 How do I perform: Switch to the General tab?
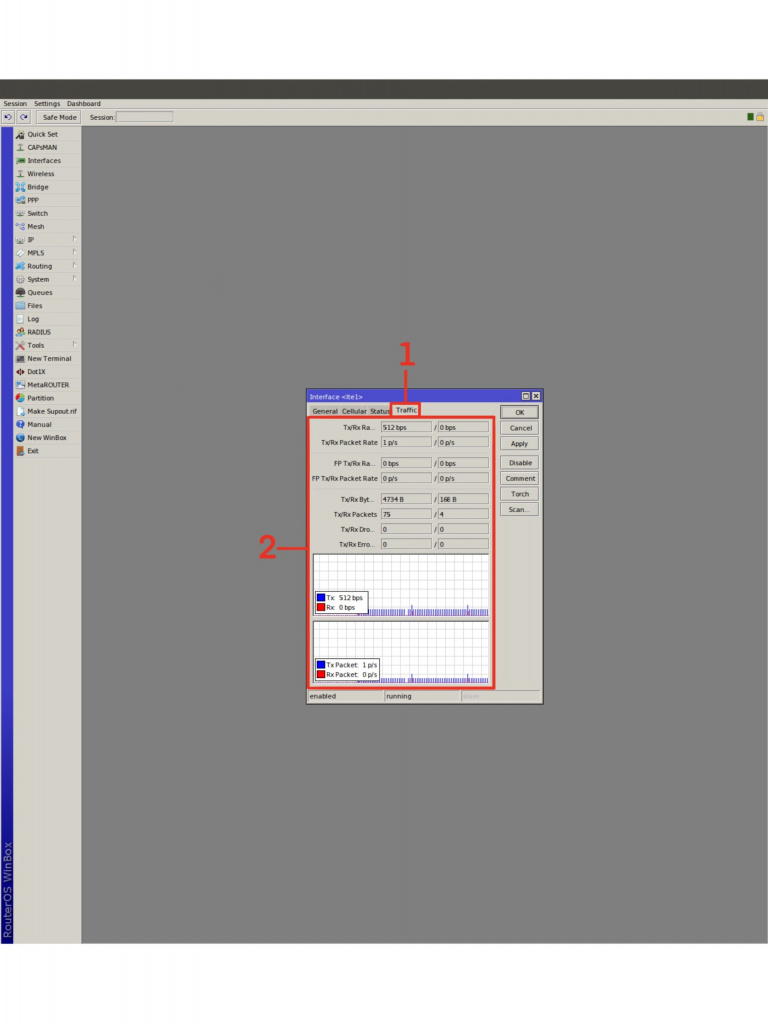pos(325,411)
